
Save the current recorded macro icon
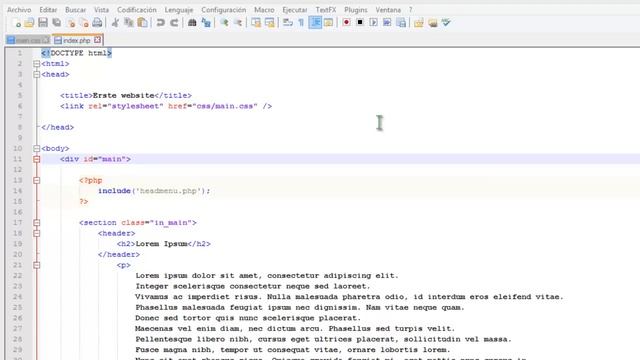[x=401, y=23]
